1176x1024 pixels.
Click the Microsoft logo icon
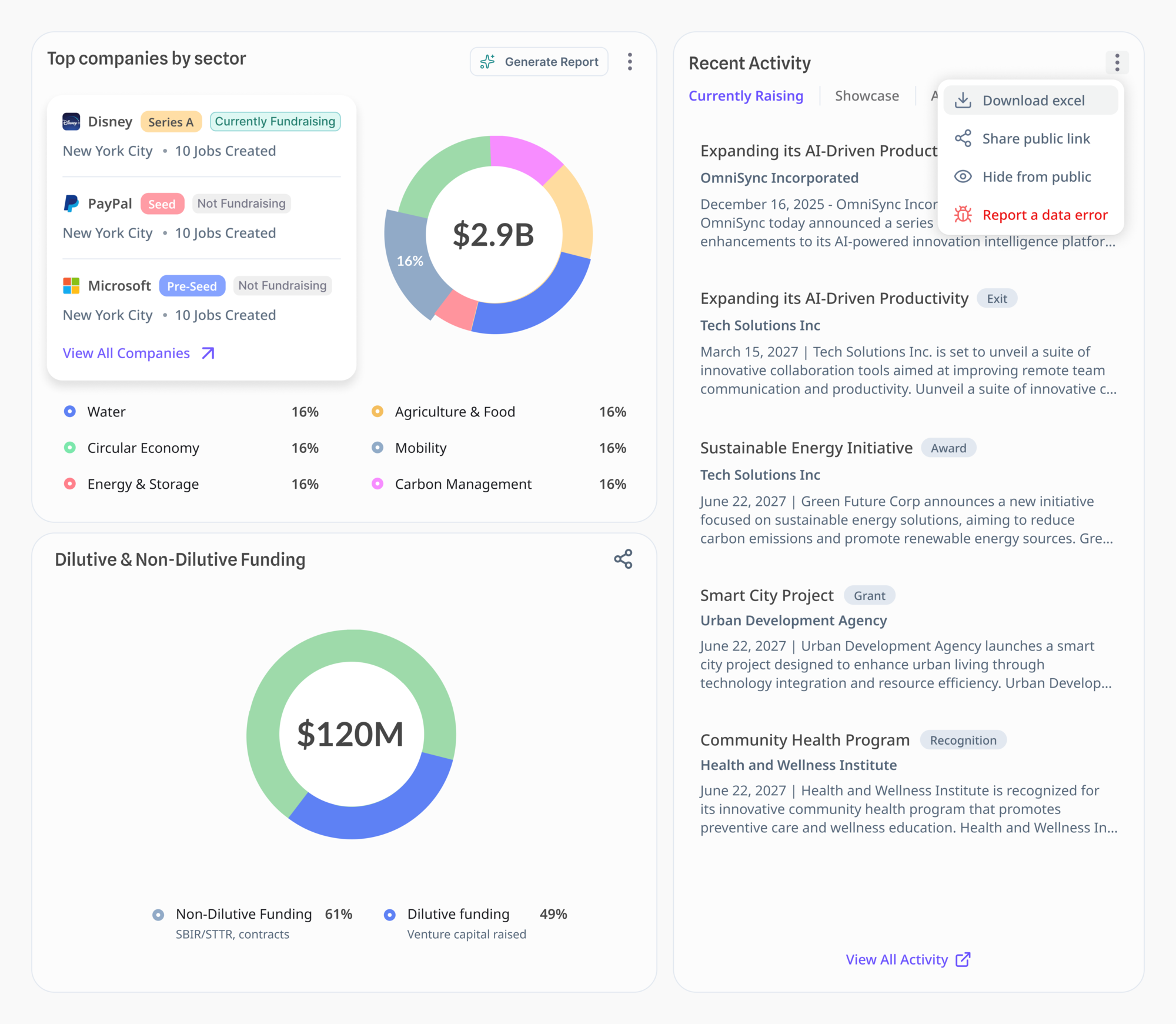click(x=71, y=286)
